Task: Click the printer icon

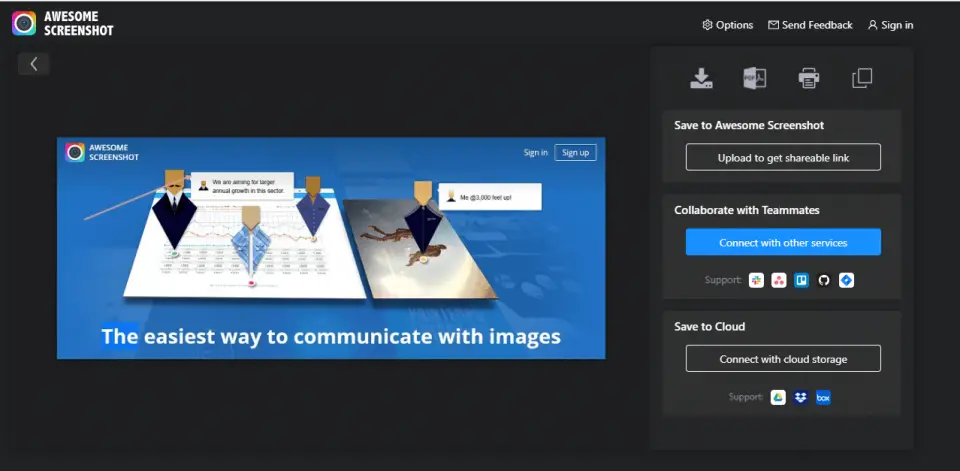Action: pos(809,78)
